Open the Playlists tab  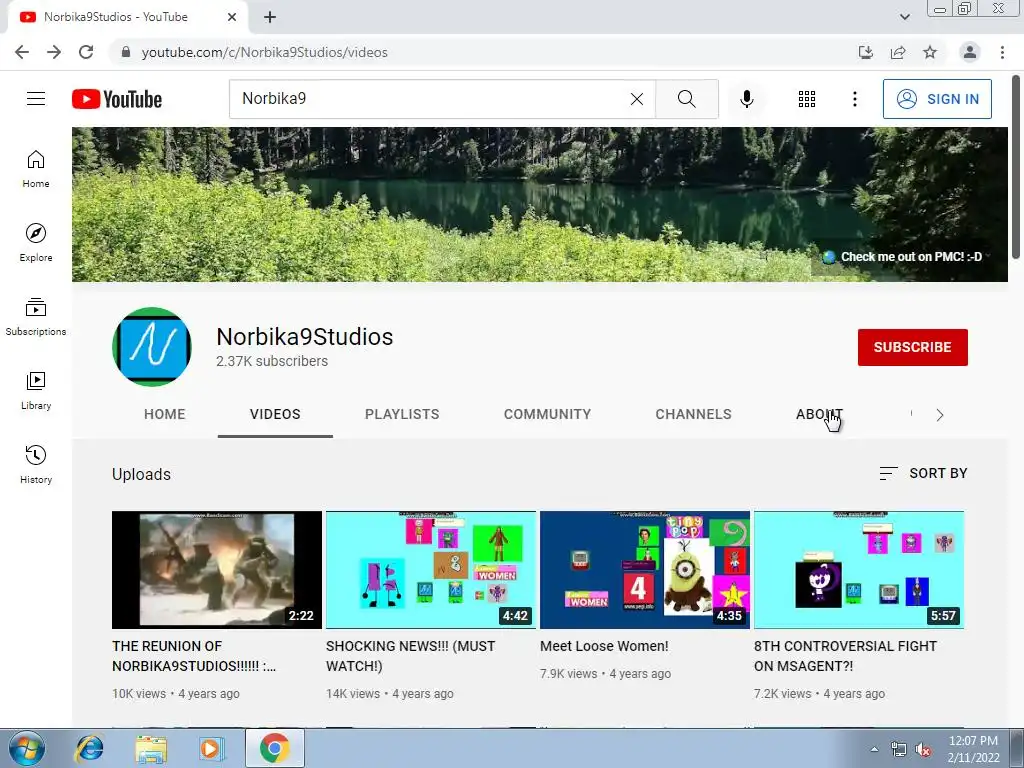click(402, 414)
